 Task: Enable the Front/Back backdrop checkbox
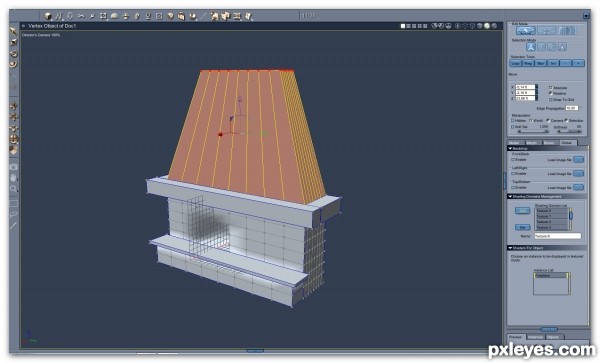513,160
